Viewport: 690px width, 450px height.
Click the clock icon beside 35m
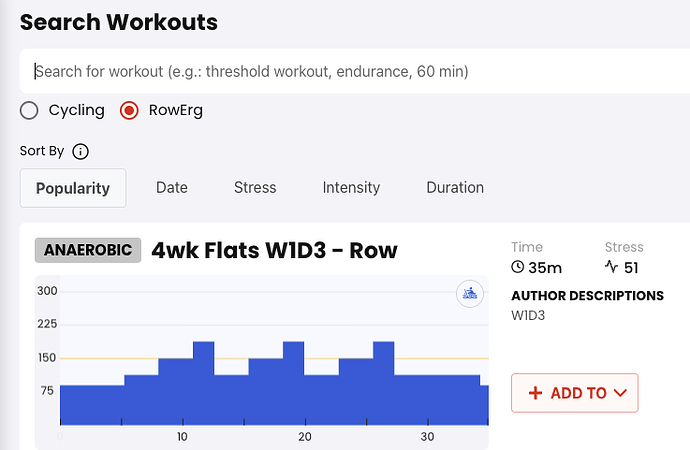click(517, 267)
